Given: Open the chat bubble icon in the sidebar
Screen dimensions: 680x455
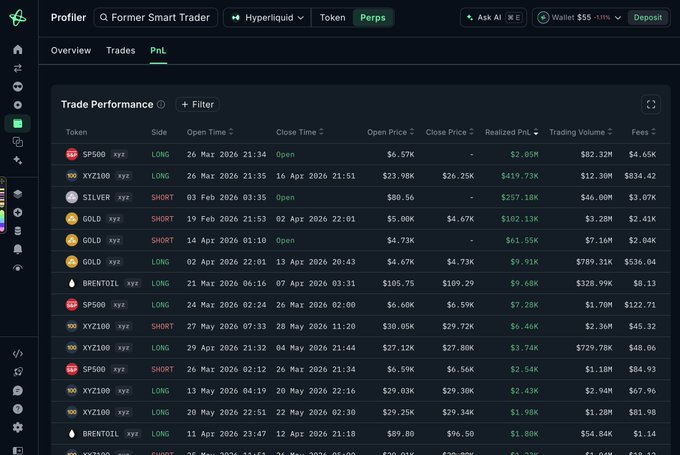Looking at the screenshot, I should (x=18, y=391).
